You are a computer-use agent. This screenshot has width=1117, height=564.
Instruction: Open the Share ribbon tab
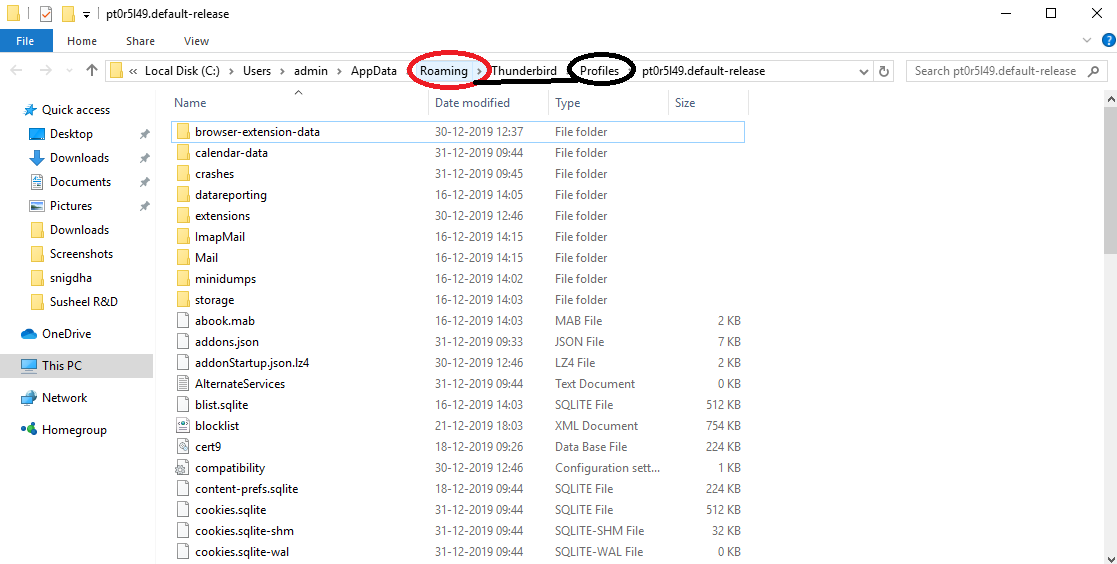tap(140, 41)
